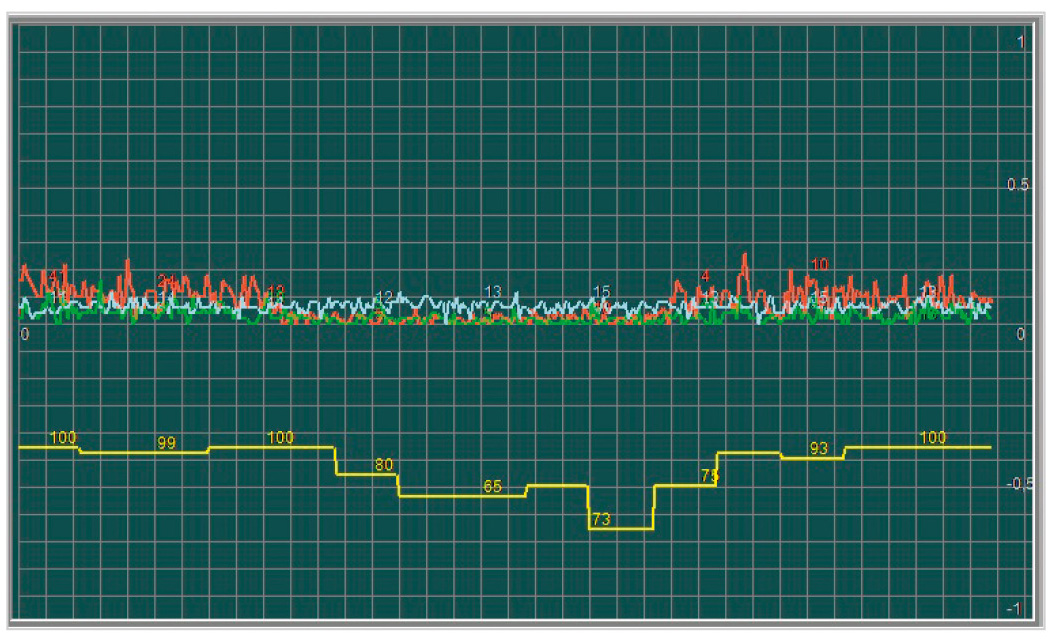Click the yellow "80" step label
This screenshot has width=1055, height=639.
[x=384, y=465]
